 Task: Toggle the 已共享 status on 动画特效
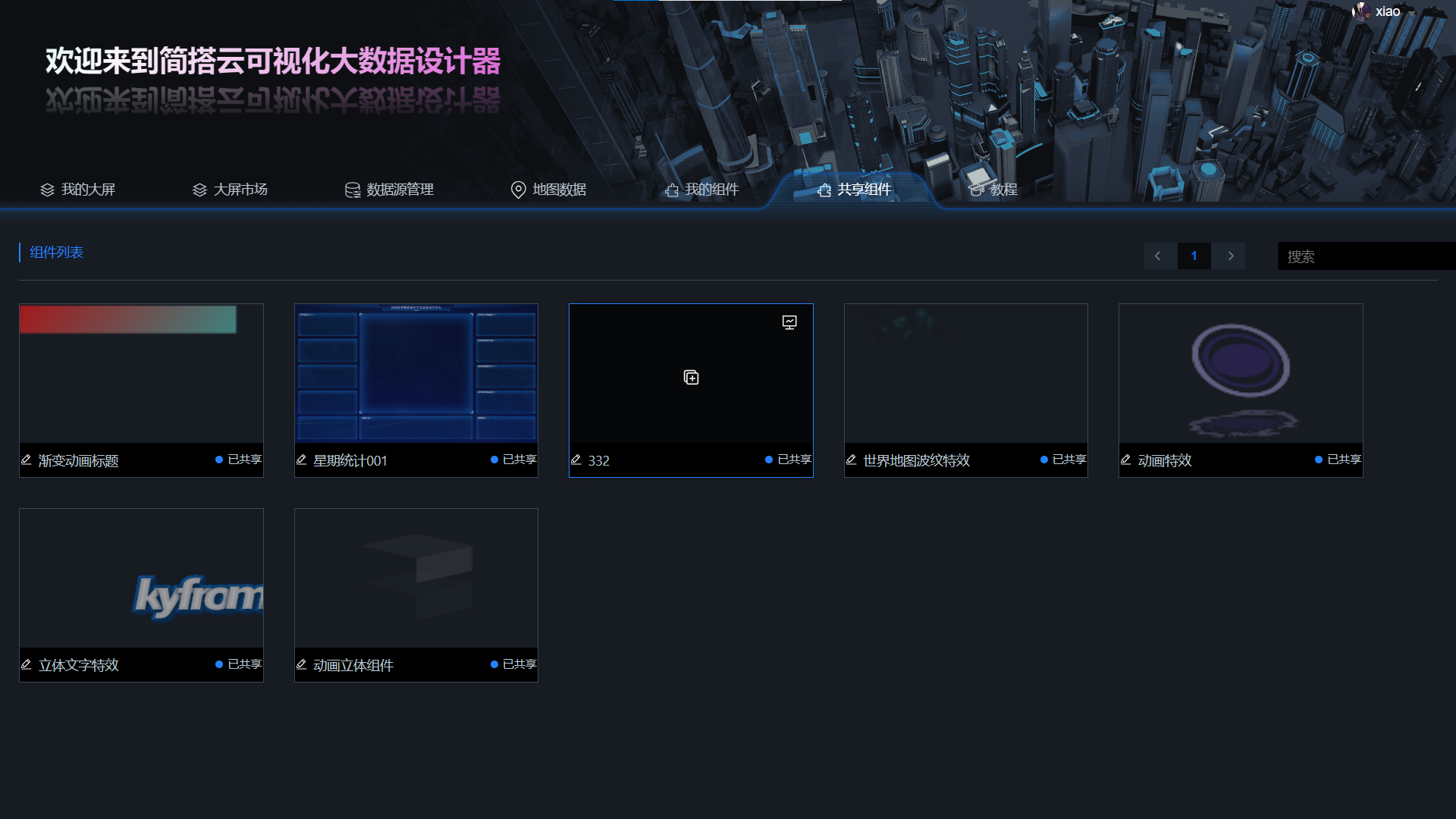point(1338,460)
